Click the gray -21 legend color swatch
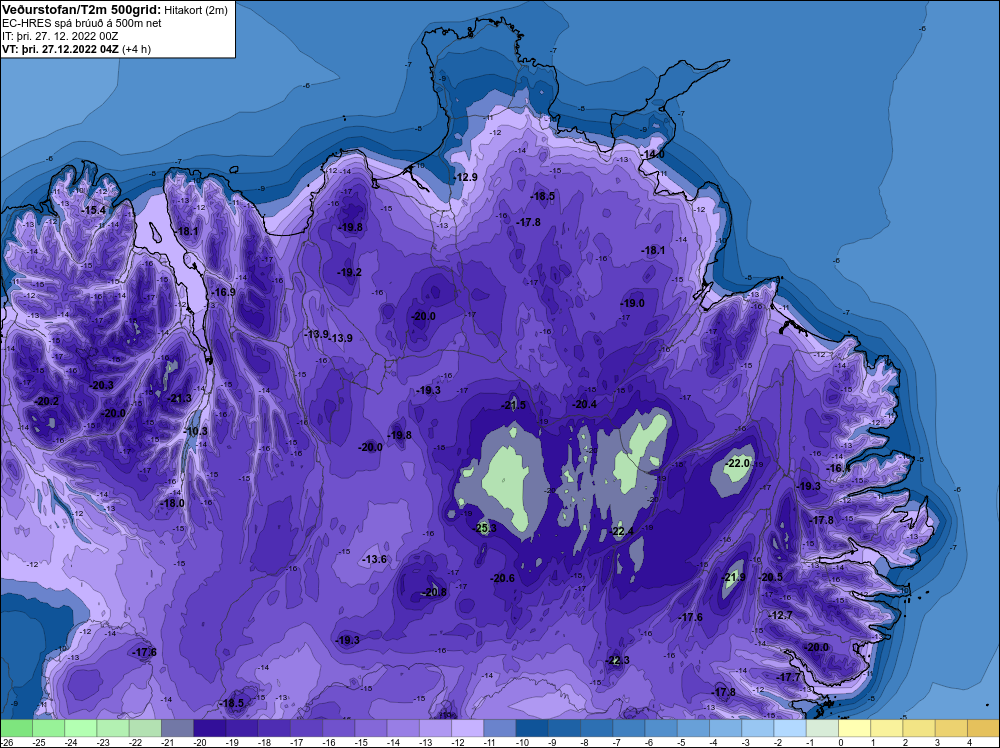 (x=177, y=728)
